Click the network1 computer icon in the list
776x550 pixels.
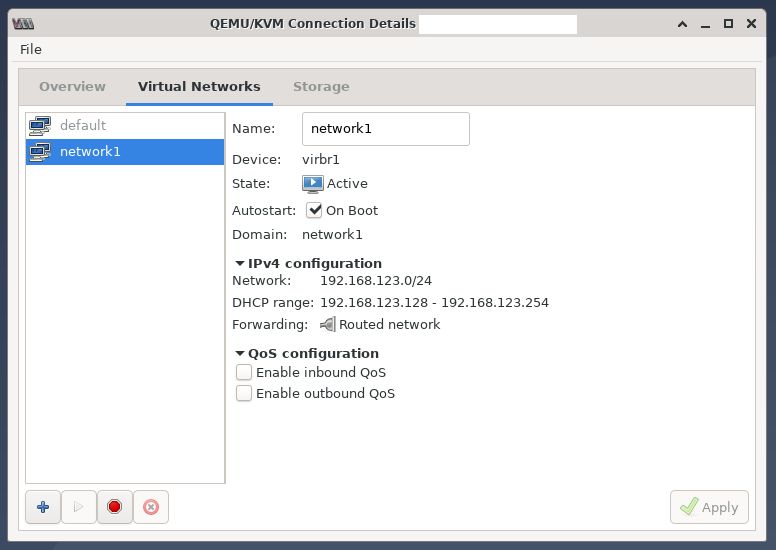tap(40, 151)
